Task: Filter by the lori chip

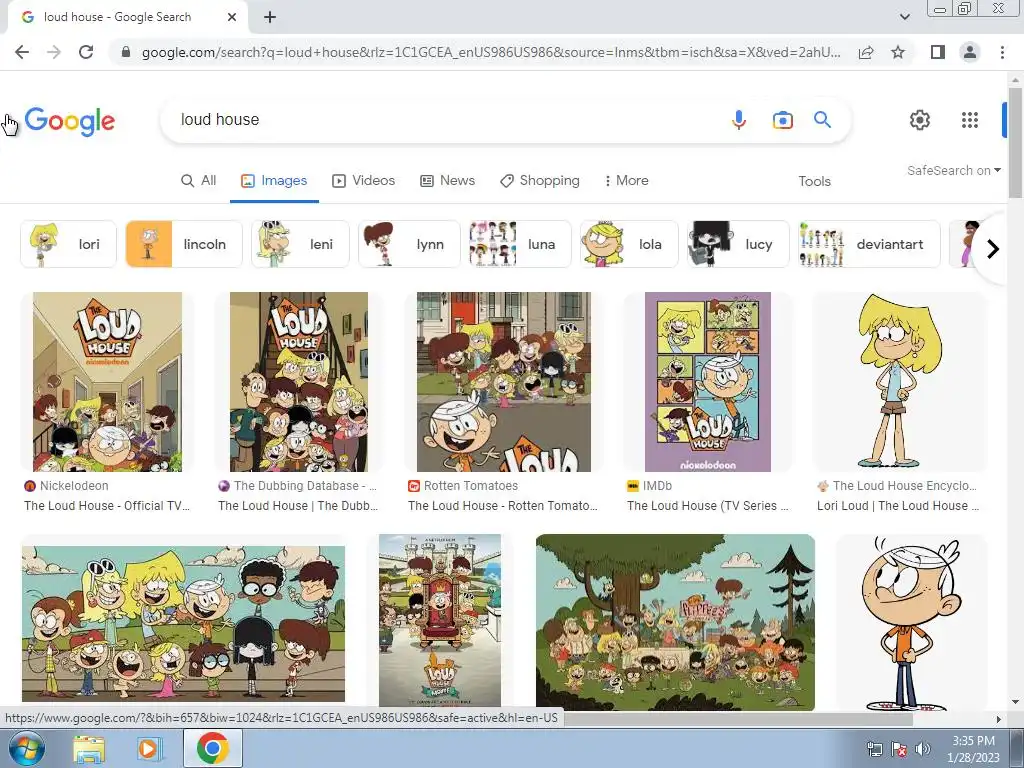Action: [69, 244]
